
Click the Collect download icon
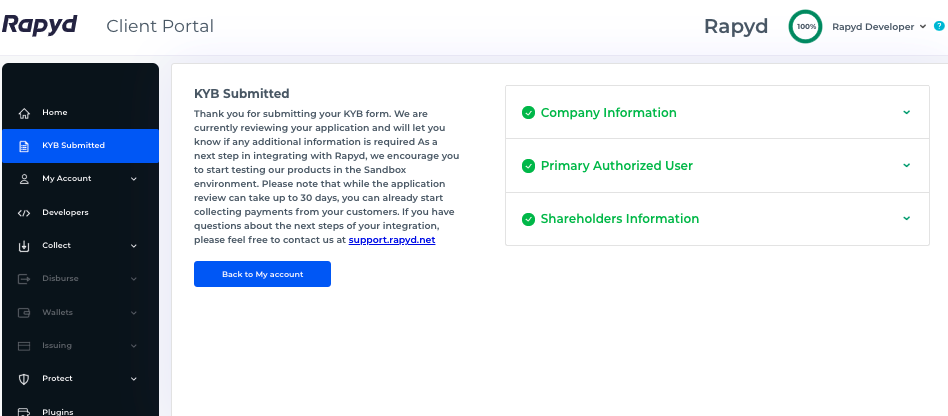[24, 246]
